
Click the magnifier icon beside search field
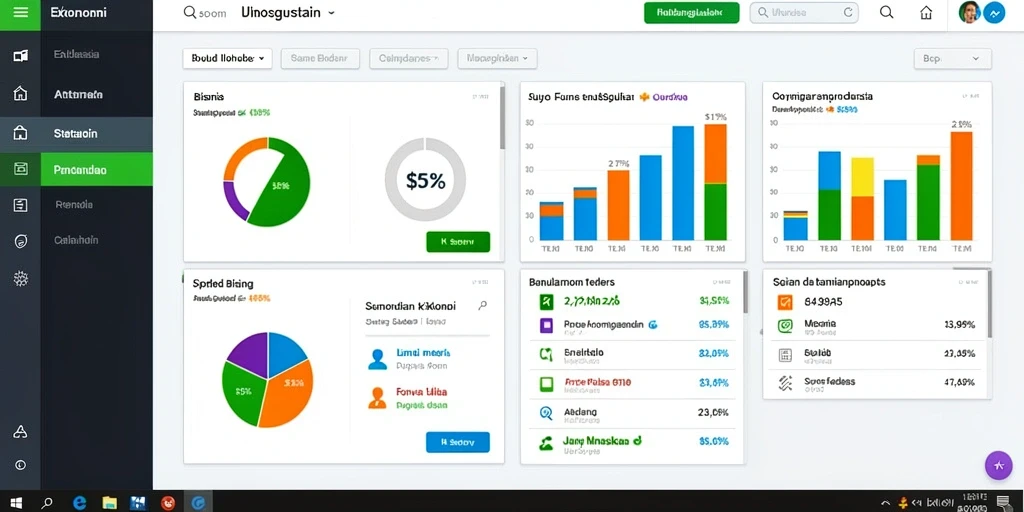pyautogui.click(x=886, y=12)
